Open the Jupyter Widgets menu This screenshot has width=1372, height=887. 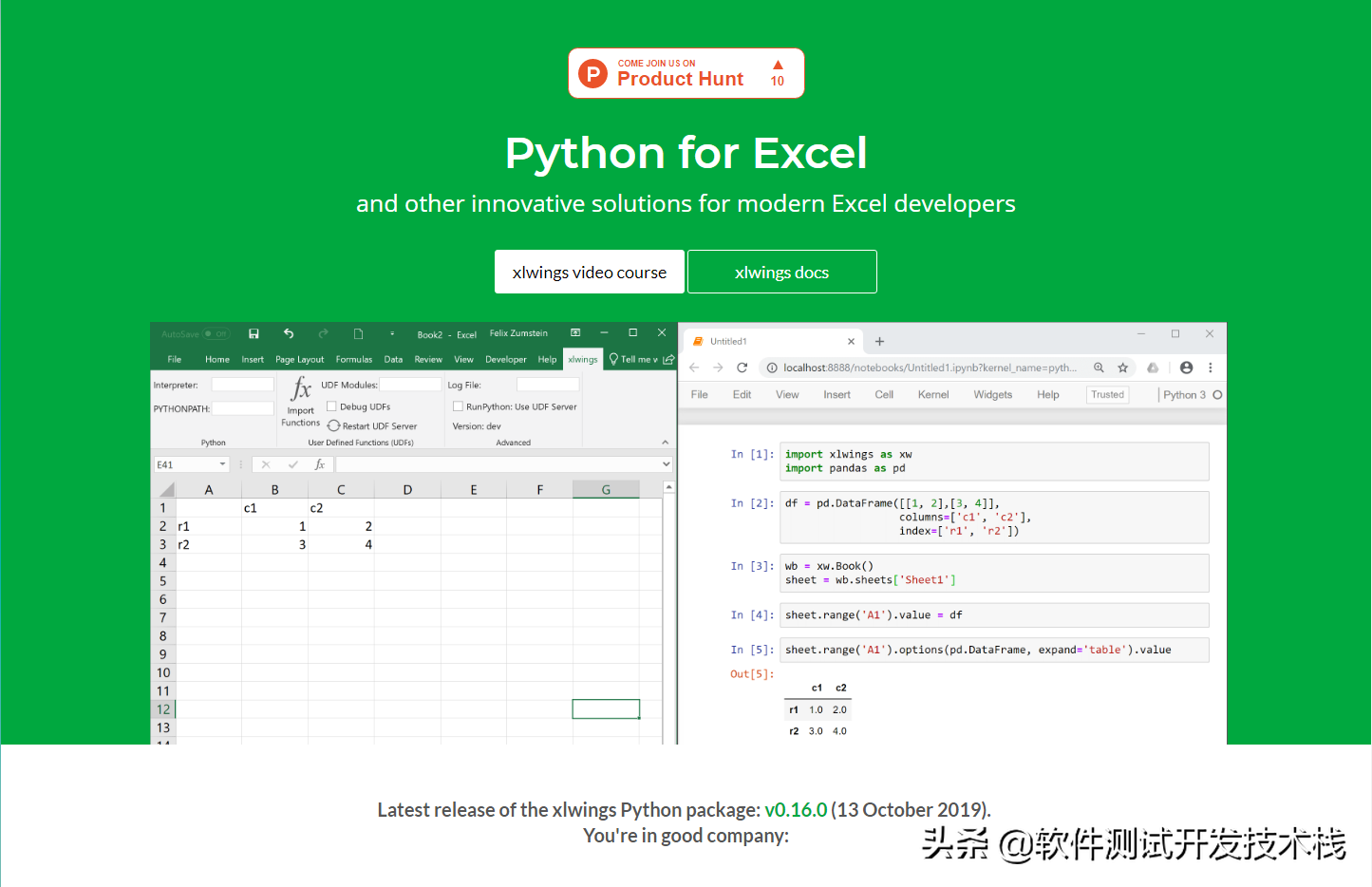click(993, 395)
